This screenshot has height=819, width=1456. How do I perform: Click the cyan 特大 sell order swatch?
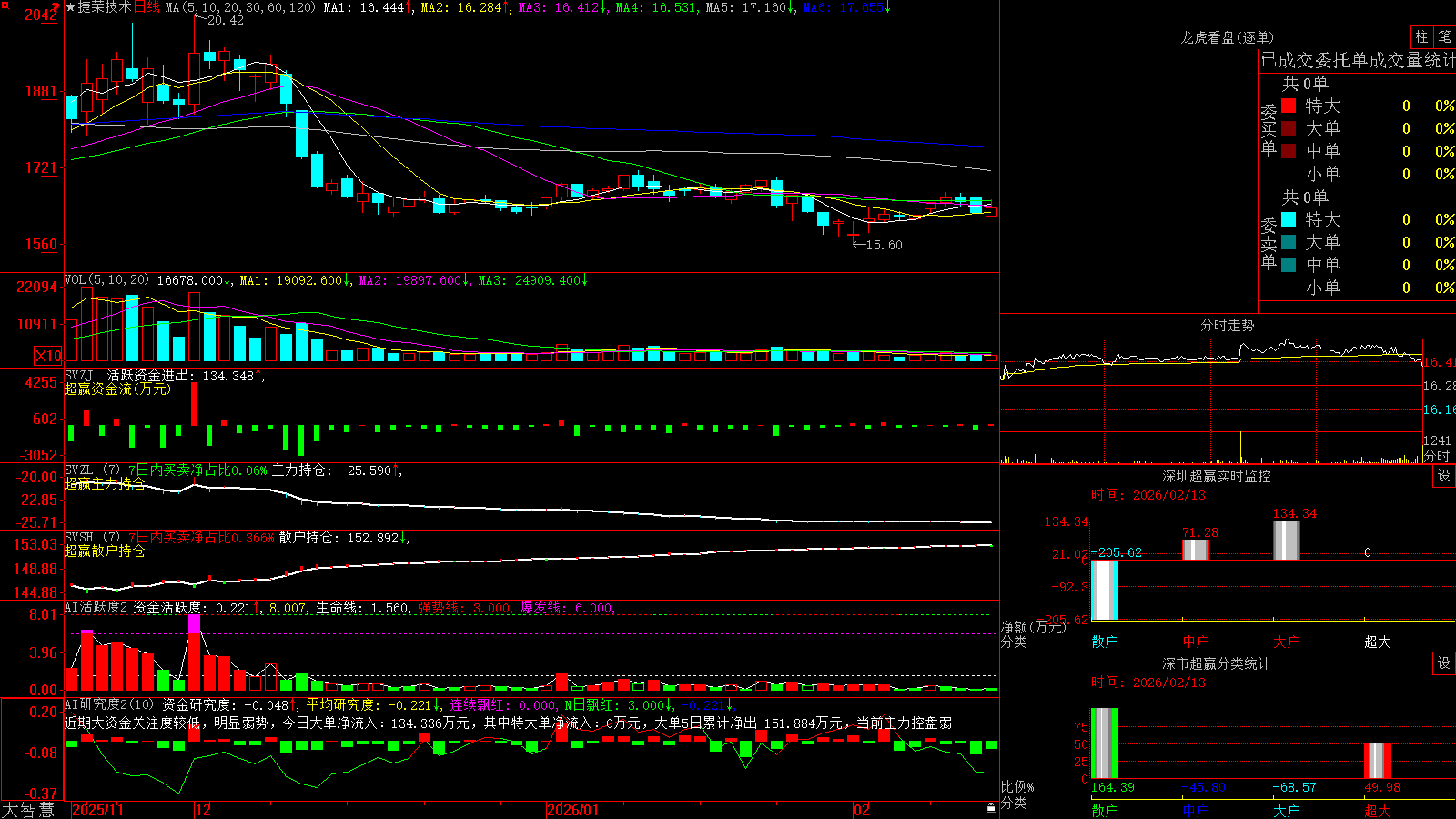(1289, 219)
